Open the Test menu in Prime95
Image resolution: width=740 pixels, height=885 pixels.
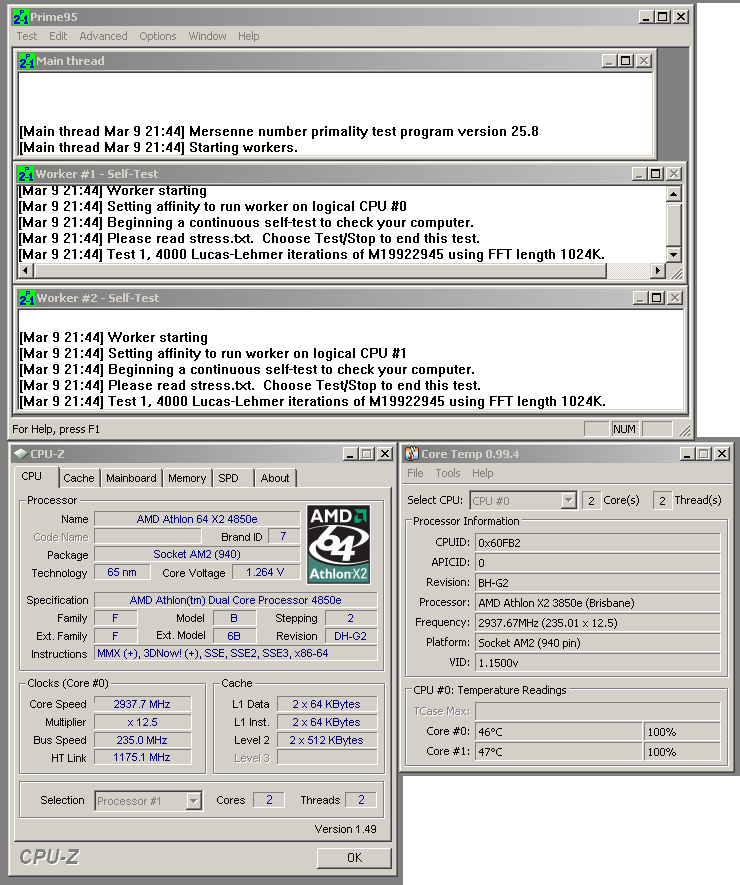[27, 36]
